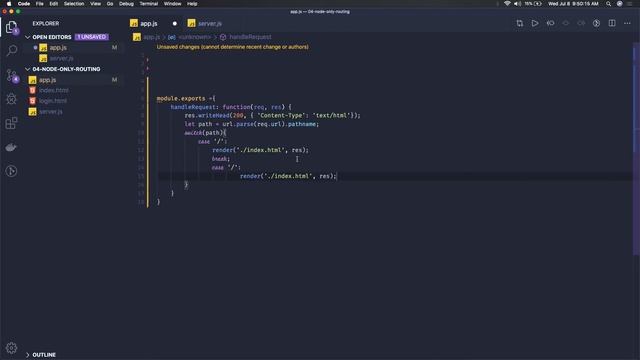Click the next change arrow icon
Screen dimensions: 640x360
[x=581, y=23]
